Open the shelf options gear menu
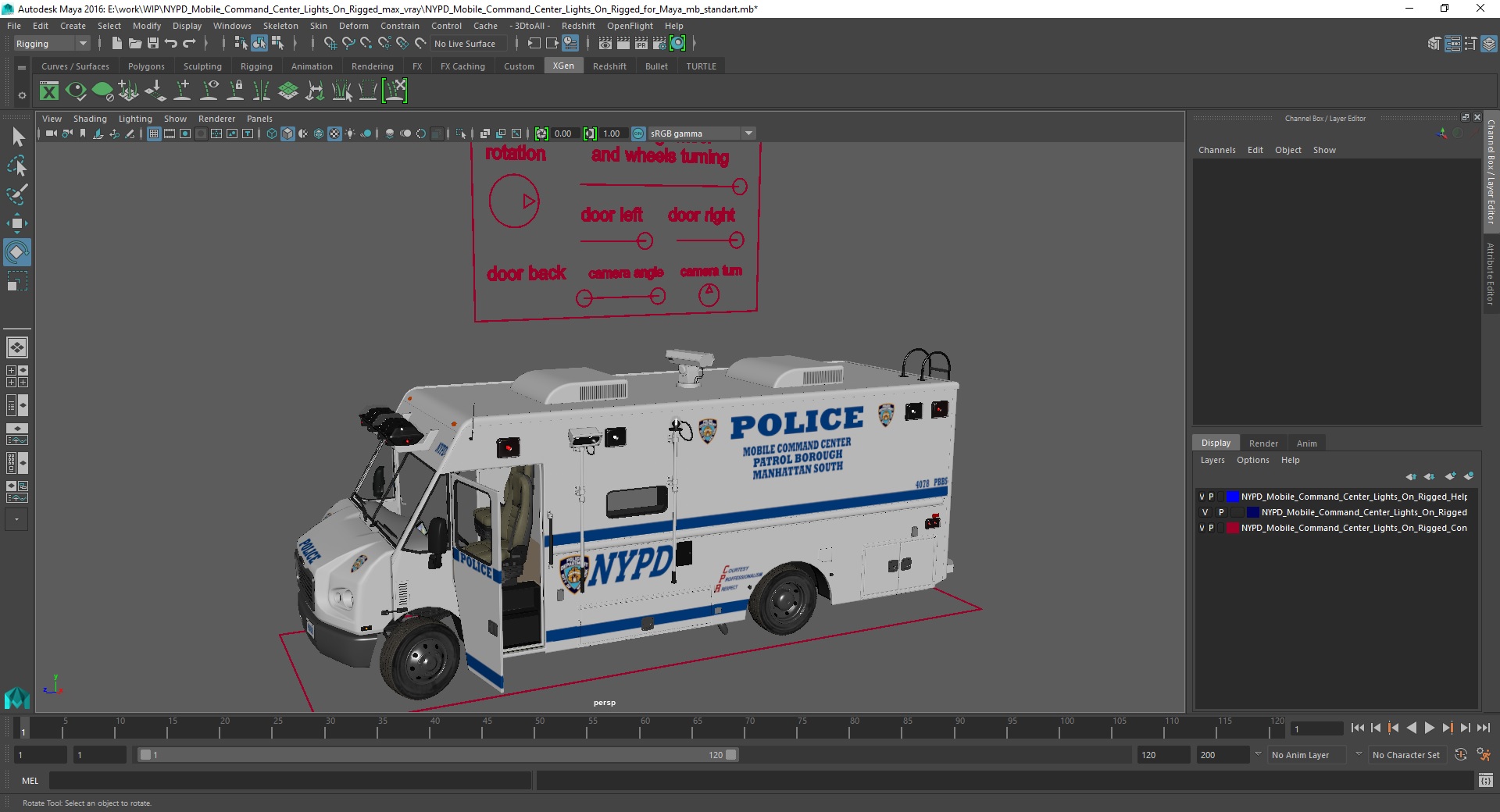Screen dimensions: 1500x812 [x=22, y=95]
